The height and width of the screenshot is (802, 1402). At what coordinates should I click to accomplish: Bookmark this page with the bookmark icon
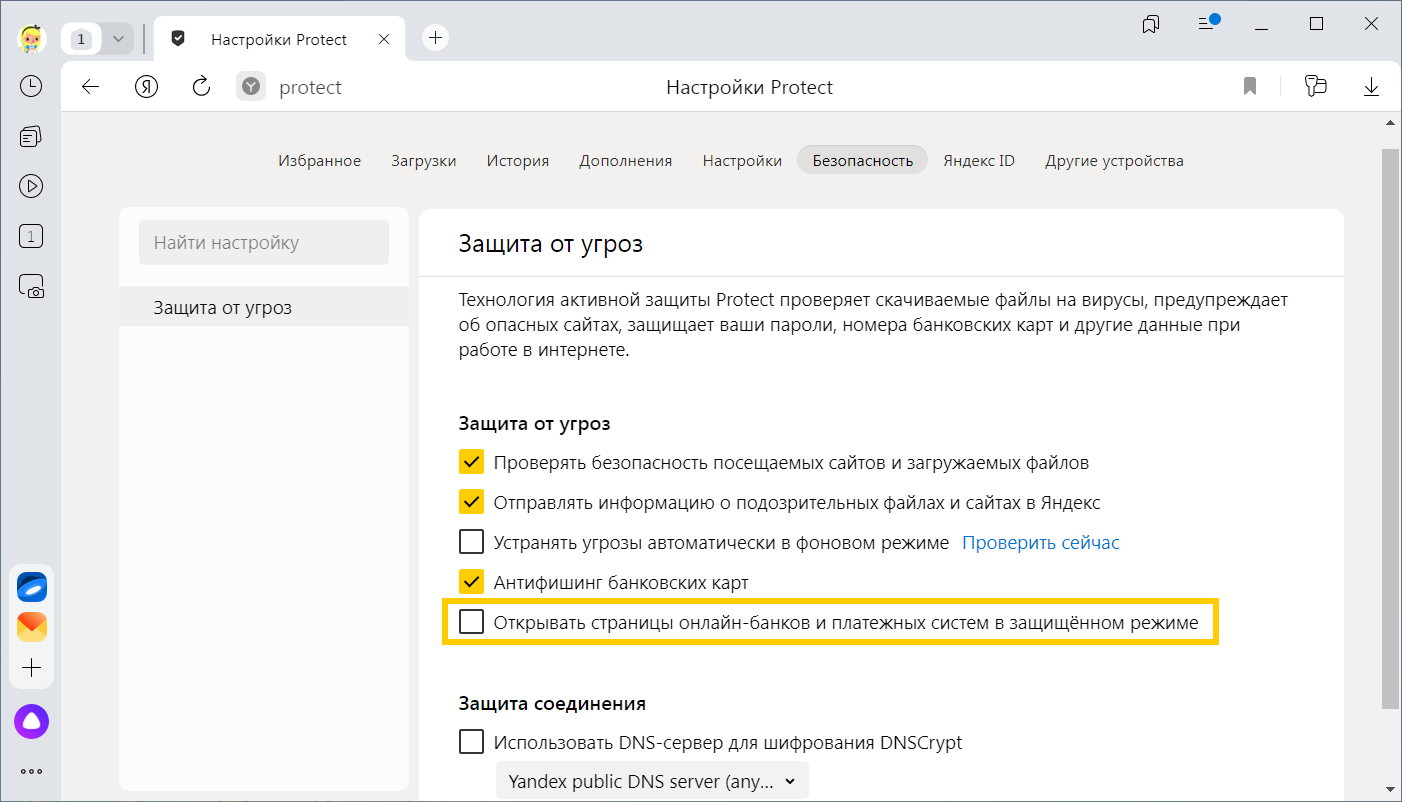(x=1250, y=87)
